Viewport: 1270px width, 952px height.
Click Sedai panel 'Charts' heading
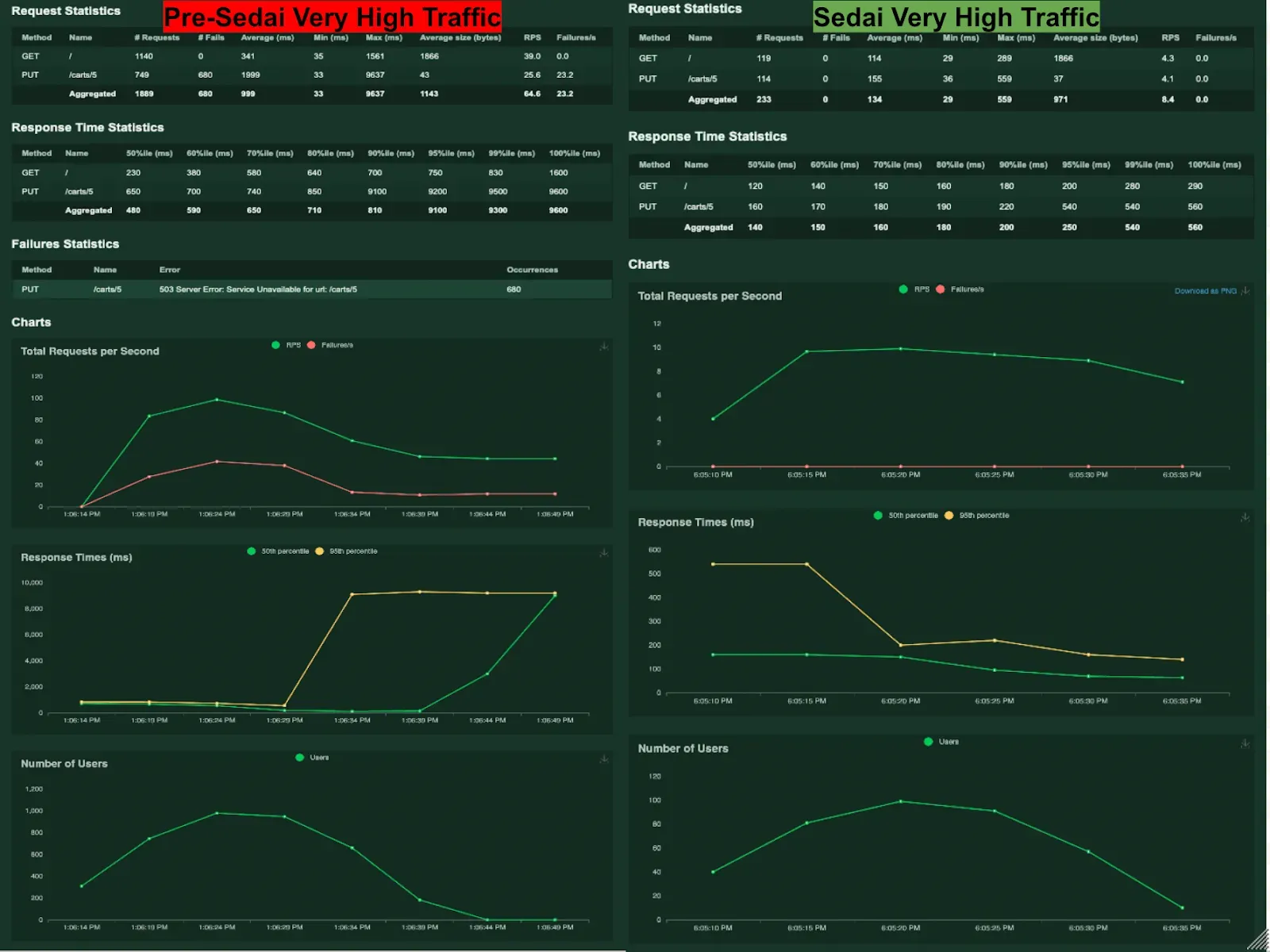pos(648,264)
